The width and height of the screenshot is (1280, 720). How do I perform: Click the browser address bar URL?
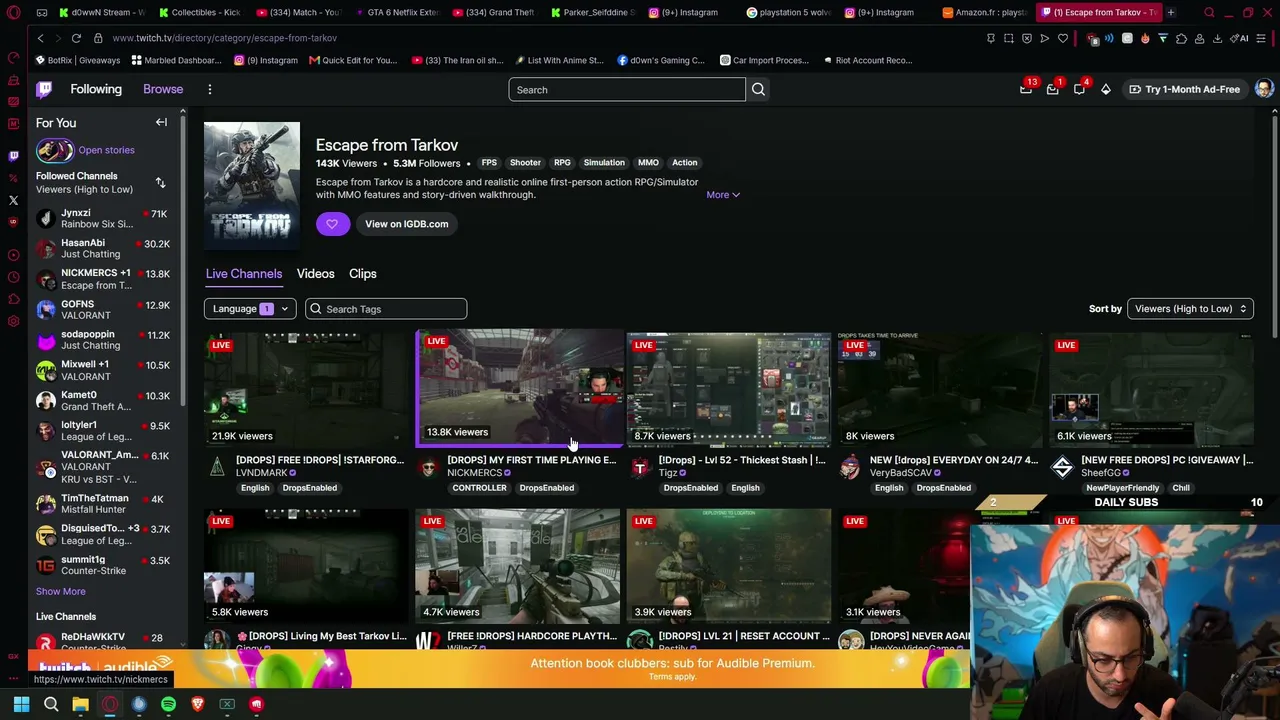[225, 38]
